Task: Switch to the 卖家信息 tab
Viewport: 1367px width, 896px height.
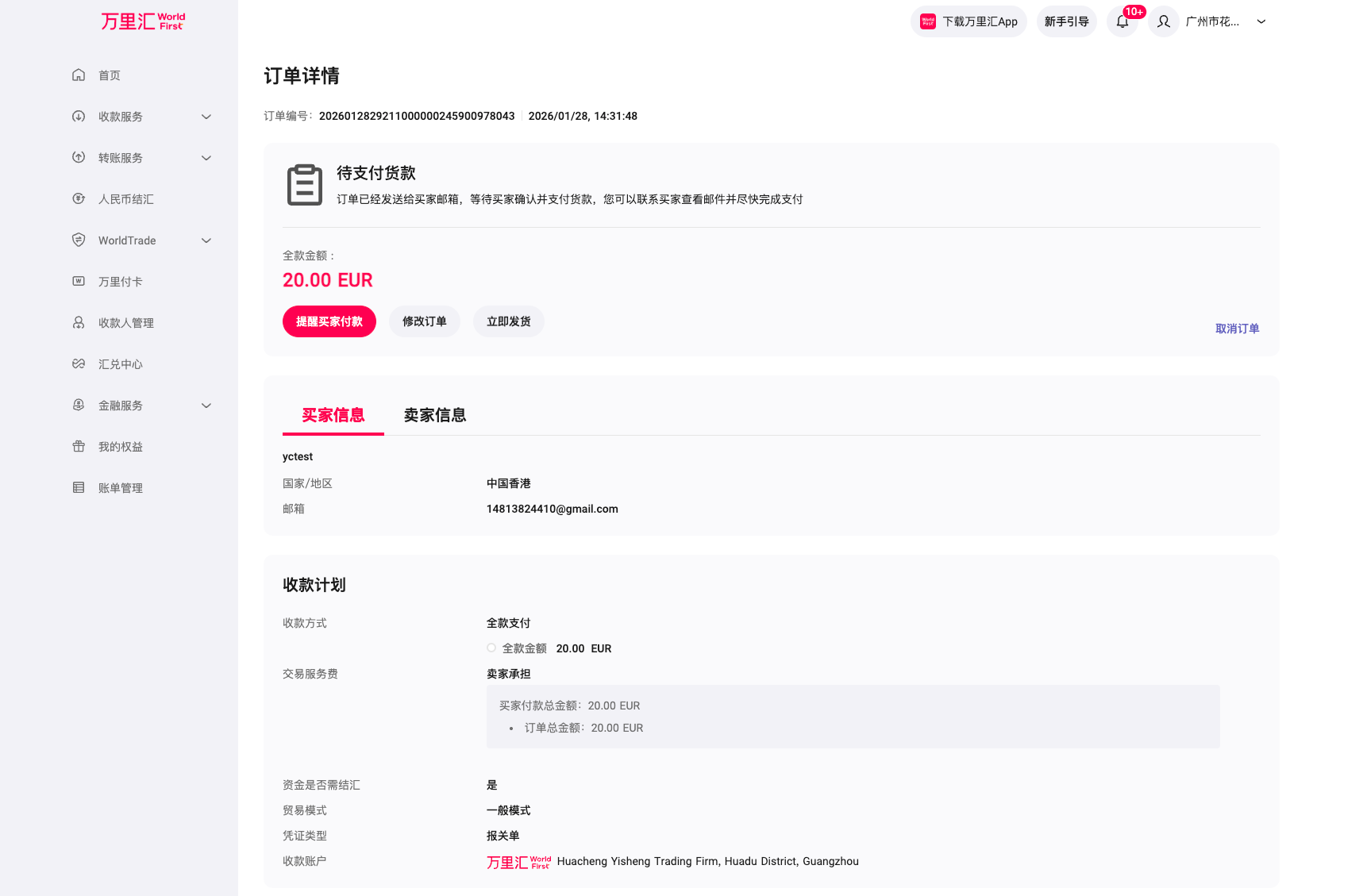Action: (x=434, y=415)
